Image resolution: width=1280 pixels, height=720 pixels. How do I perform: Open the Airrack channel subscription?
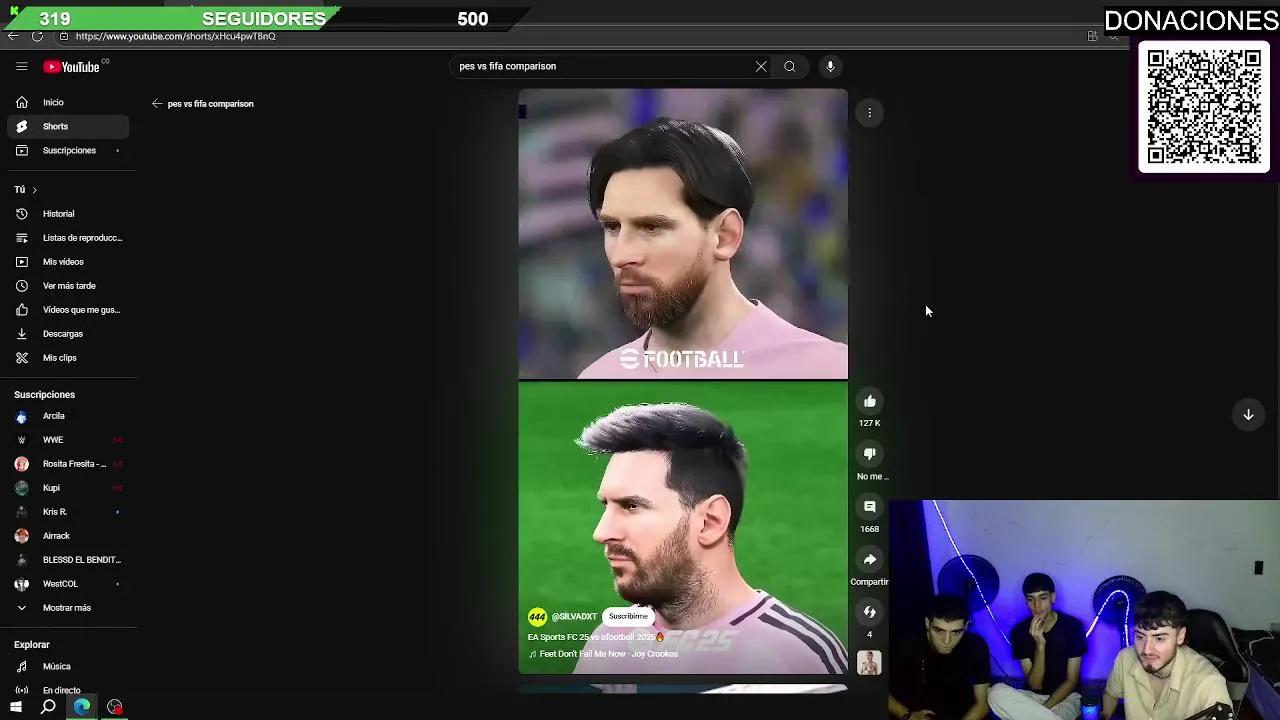[x=68, y=536]
